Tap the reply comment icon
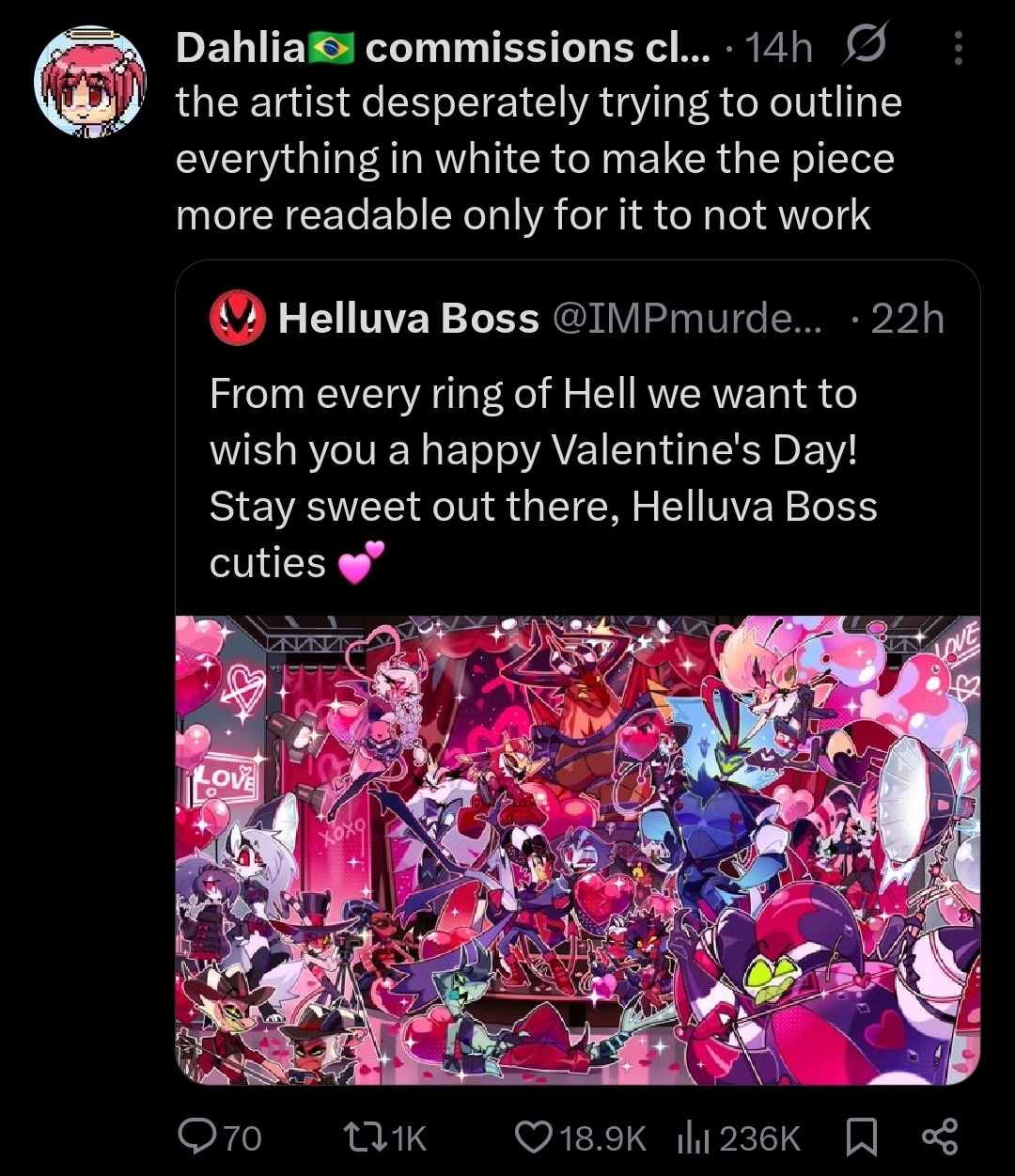1015x1176 pixels. pos(196,1137)
